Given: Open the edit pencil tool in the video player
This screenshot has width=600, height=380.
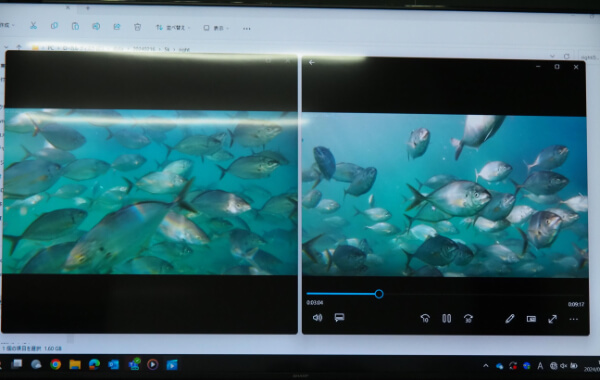Looking at the screenshot, I should point(509,319).
